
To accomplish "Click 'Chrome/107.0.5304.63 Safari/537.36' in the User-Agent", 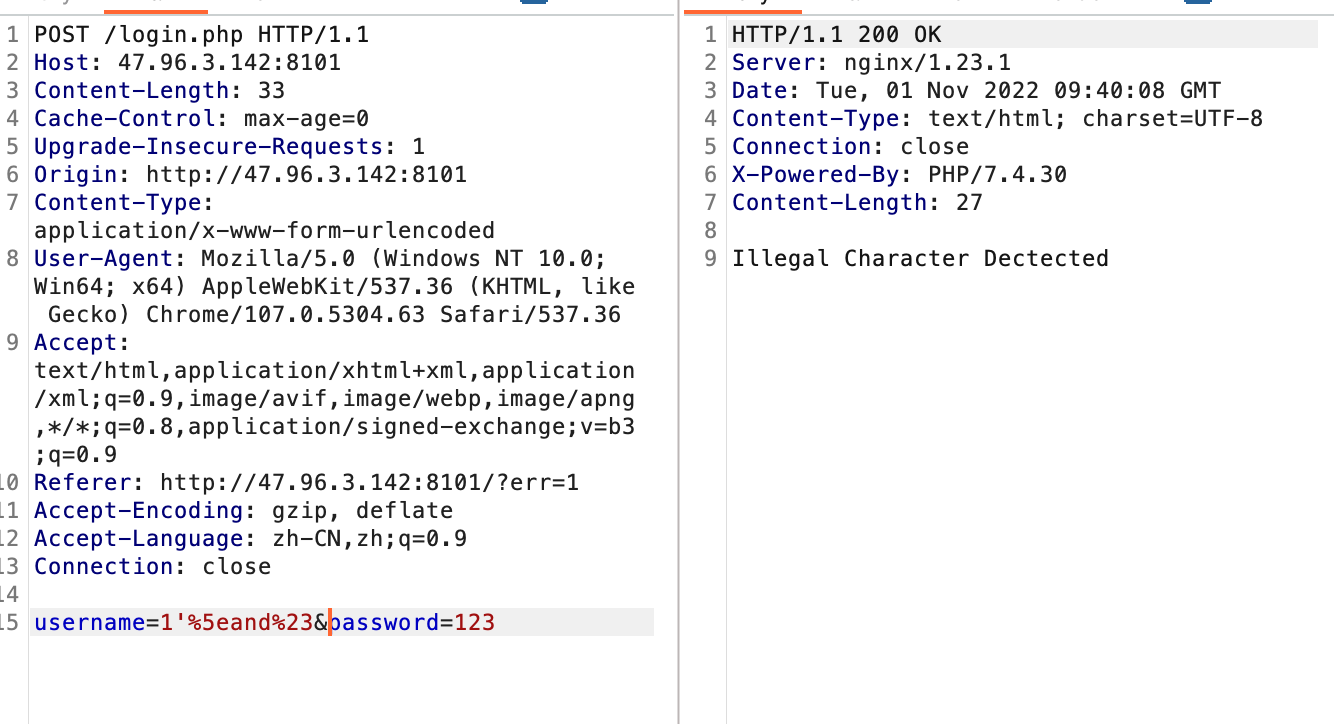I will tap(384, 315).
